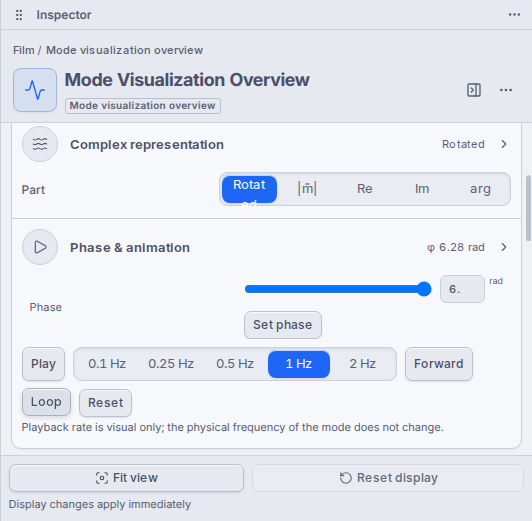Click the Rotated summary value
The height and width of the screenshot is (521, 532).
coord(463,144)
